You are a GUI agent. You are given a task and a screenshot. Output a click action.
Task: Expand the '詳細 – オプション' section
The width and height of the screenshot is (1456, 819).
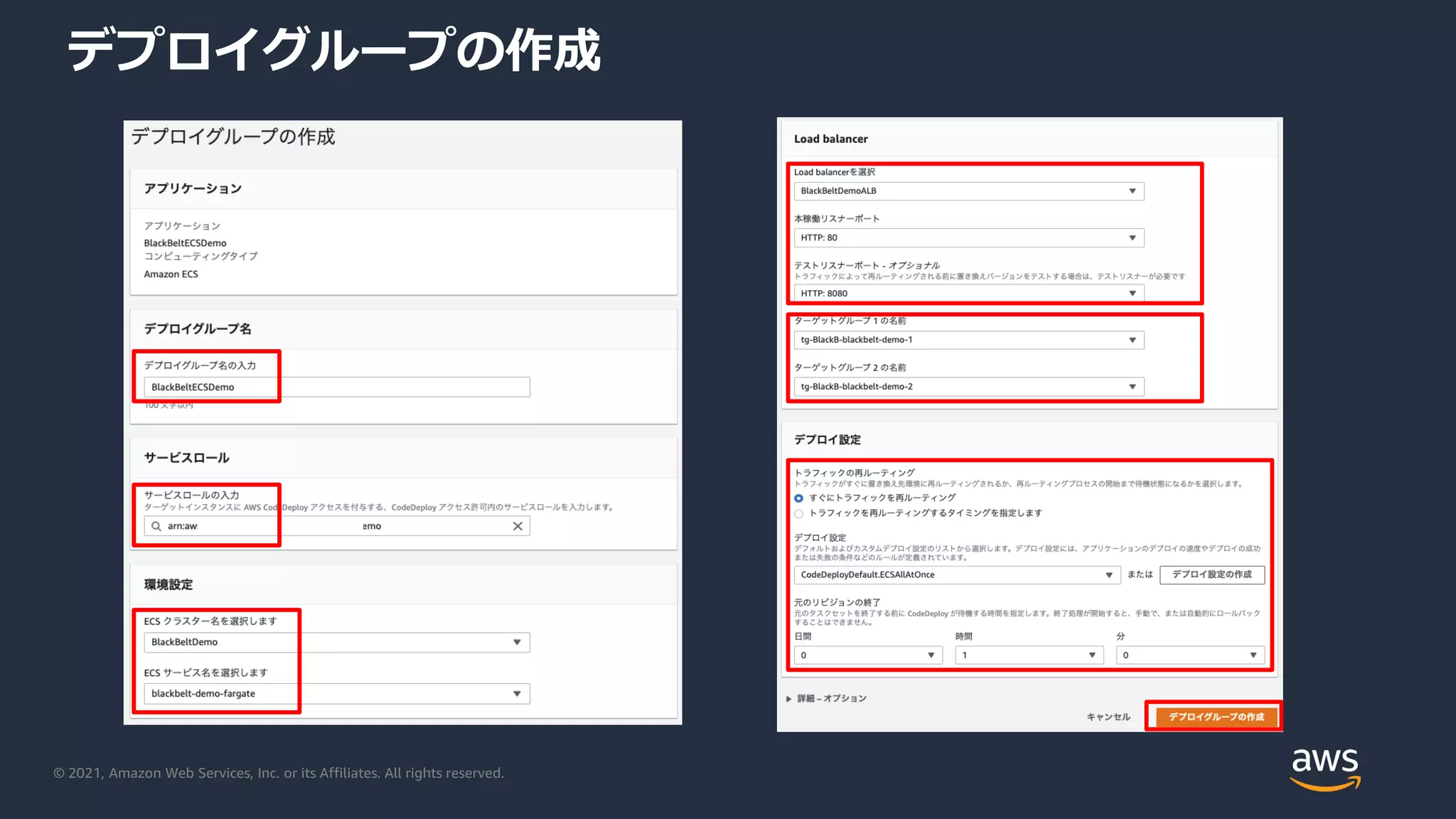826,699
